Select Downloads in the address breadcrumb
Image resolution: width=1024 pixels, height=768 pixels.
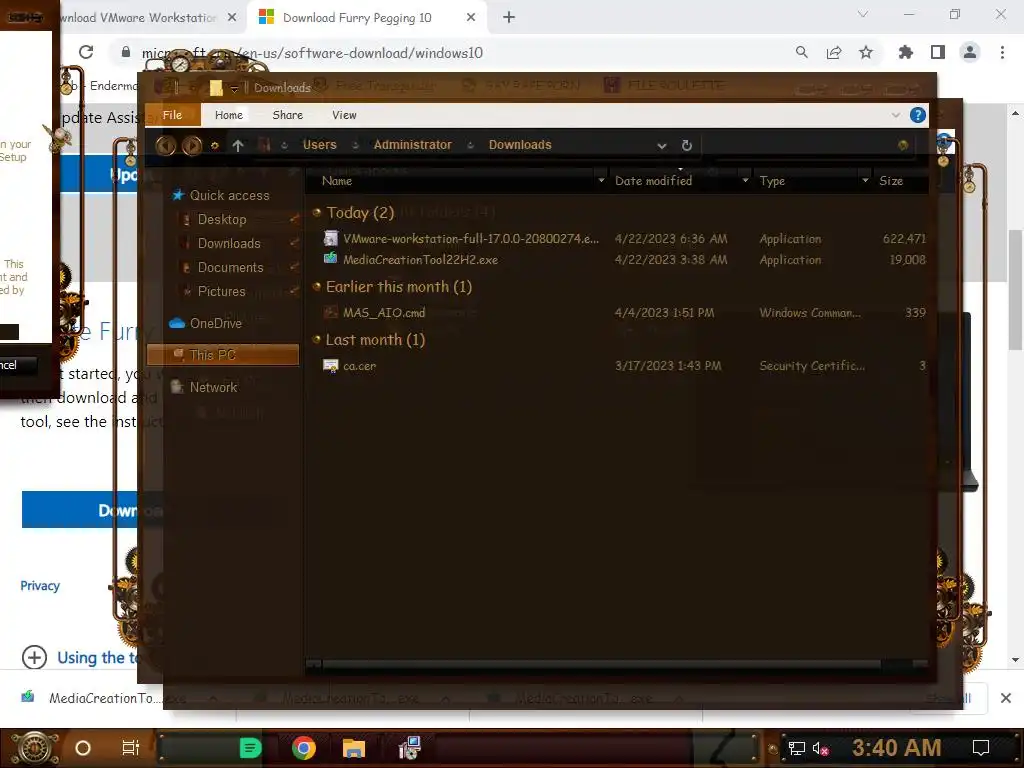(x=520, y=145)
